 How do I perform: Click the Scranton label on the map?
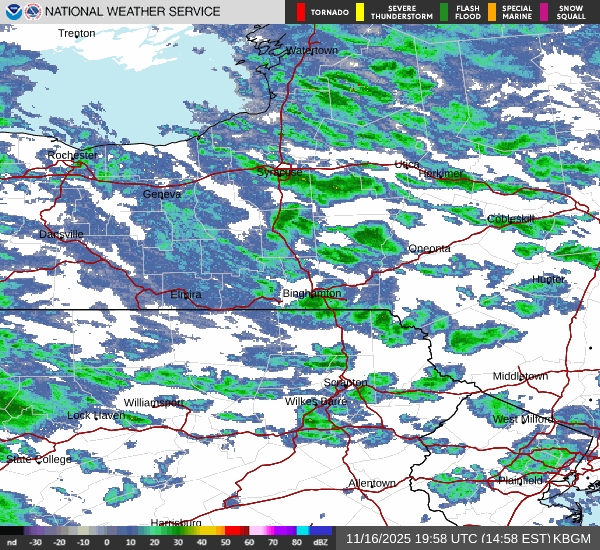pyautogui.click(x=345, y=382)
